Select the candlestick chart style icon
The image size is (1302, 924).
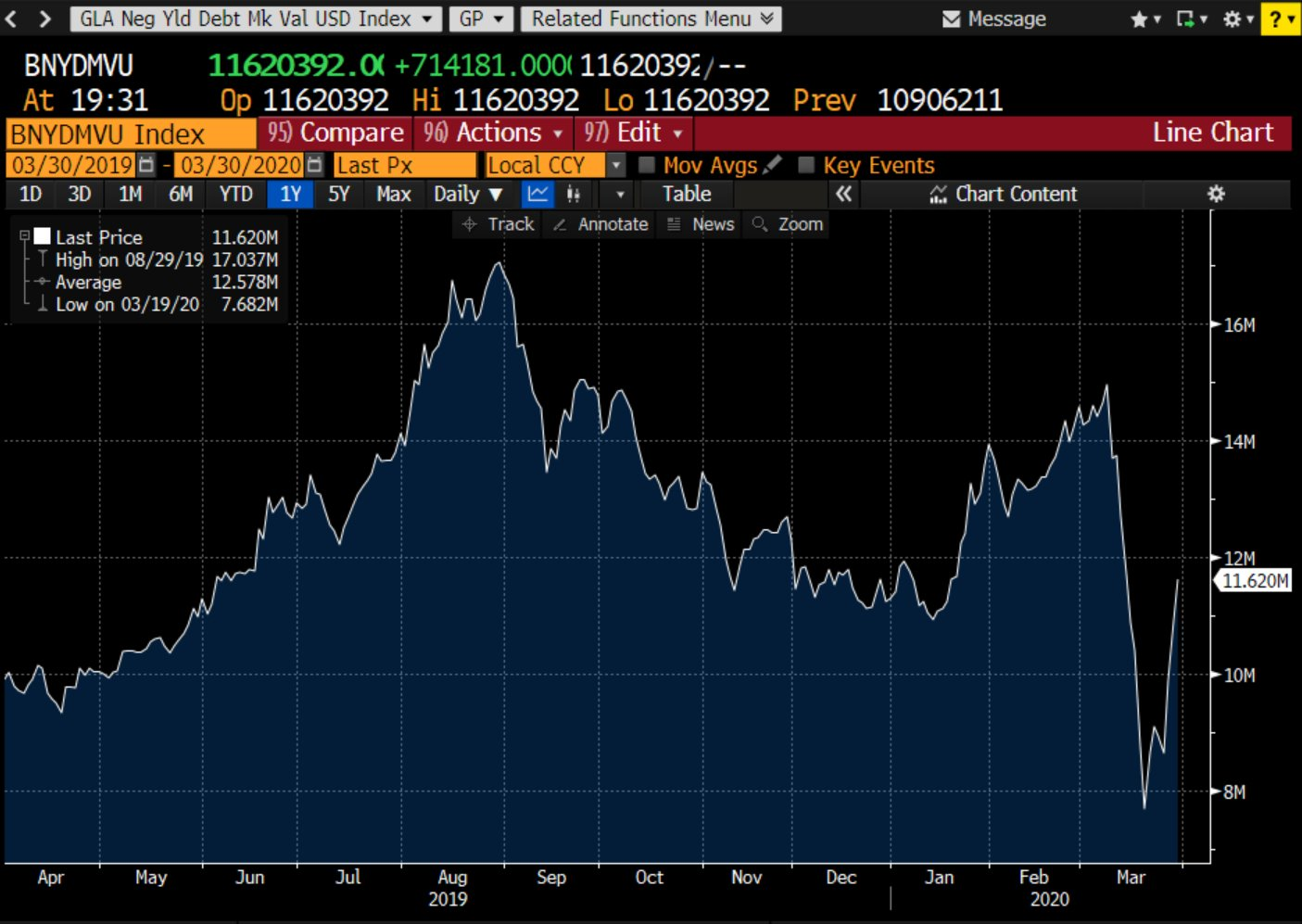pyautogui.click(x=574, y=194)
